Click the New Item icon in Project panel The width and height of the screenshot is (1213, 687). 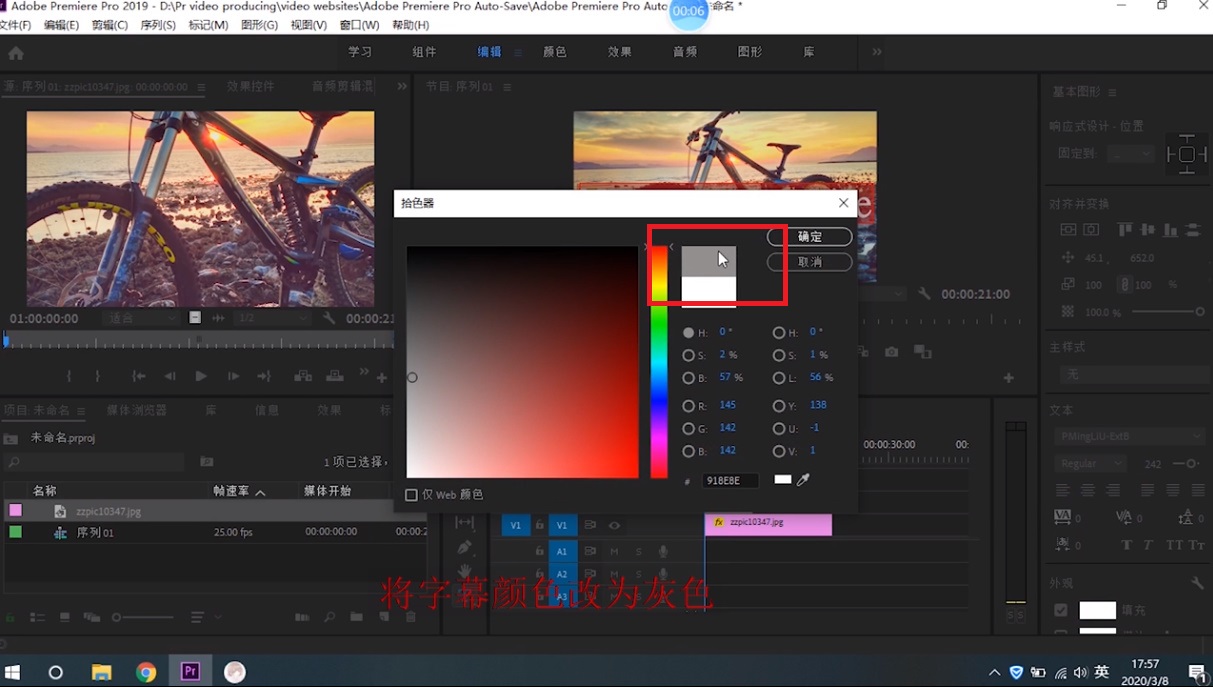[x=383, y=618]
